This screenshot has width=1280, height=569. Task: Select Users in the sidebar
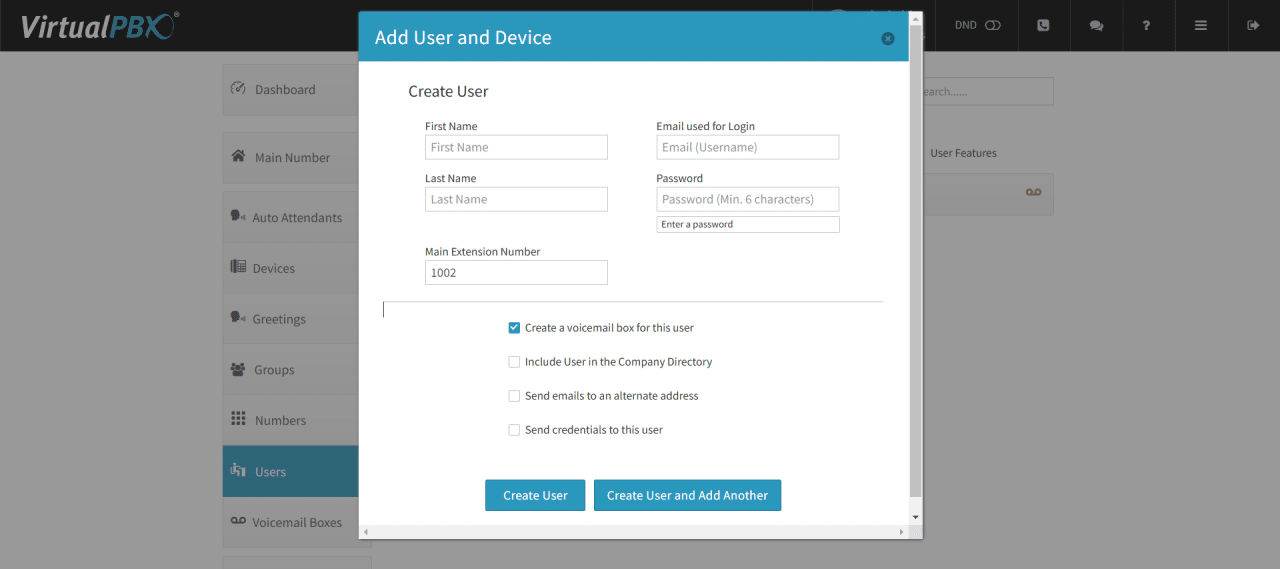290,471
